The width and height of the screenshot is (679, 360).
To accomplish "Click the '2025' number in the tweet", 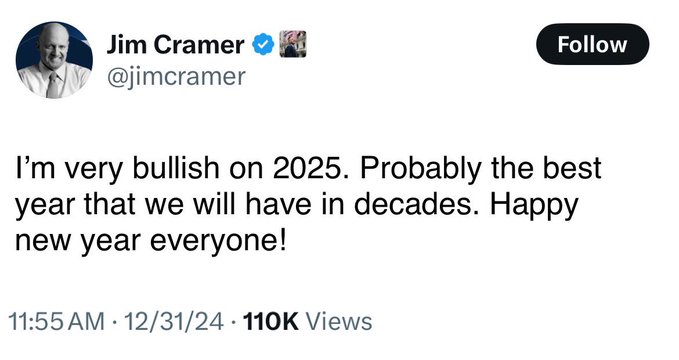I will pyautogui.click(x=305, y=168).
